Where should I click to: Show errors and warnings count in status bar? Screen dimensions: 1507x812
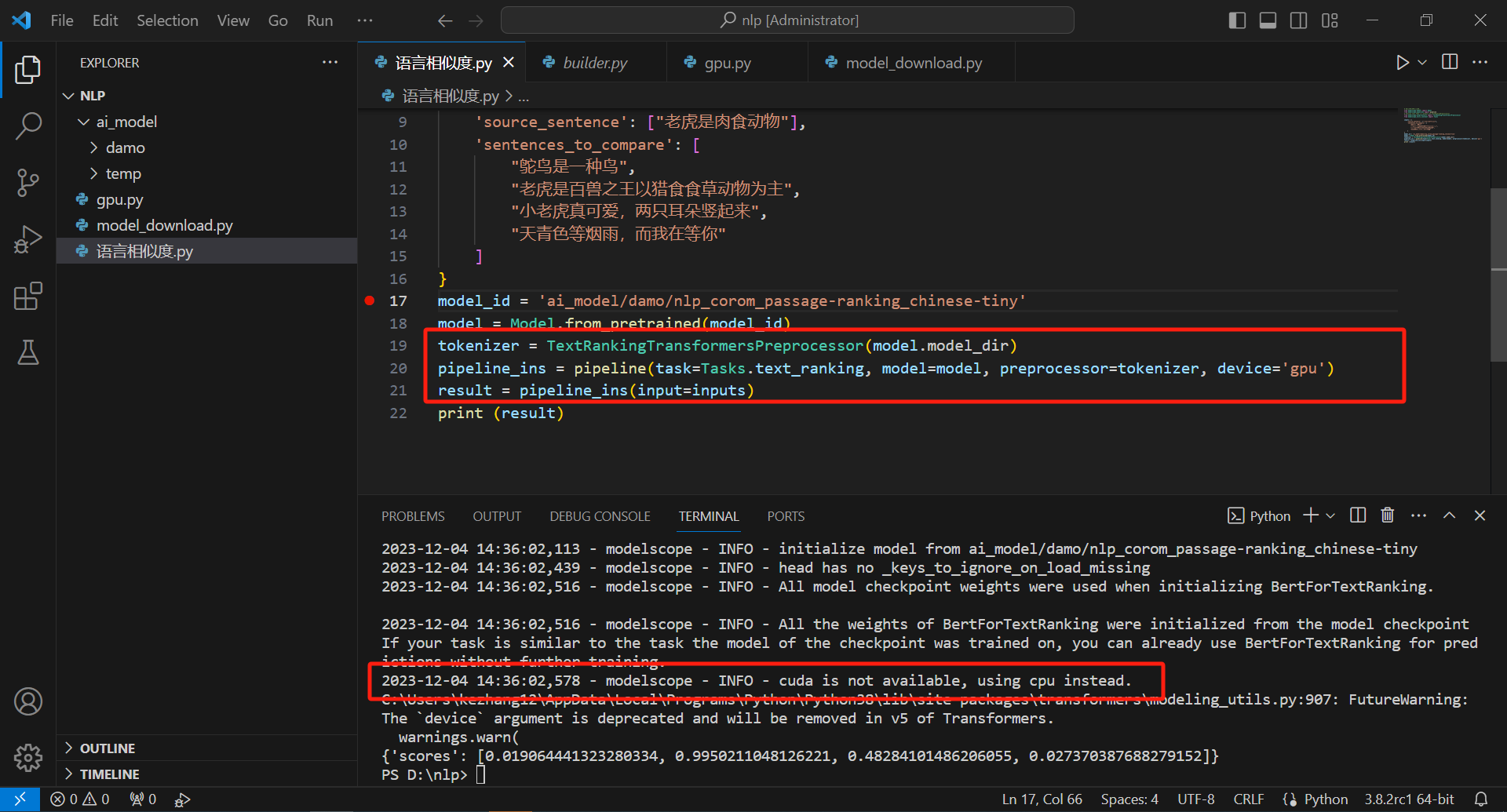click(80, 799)
